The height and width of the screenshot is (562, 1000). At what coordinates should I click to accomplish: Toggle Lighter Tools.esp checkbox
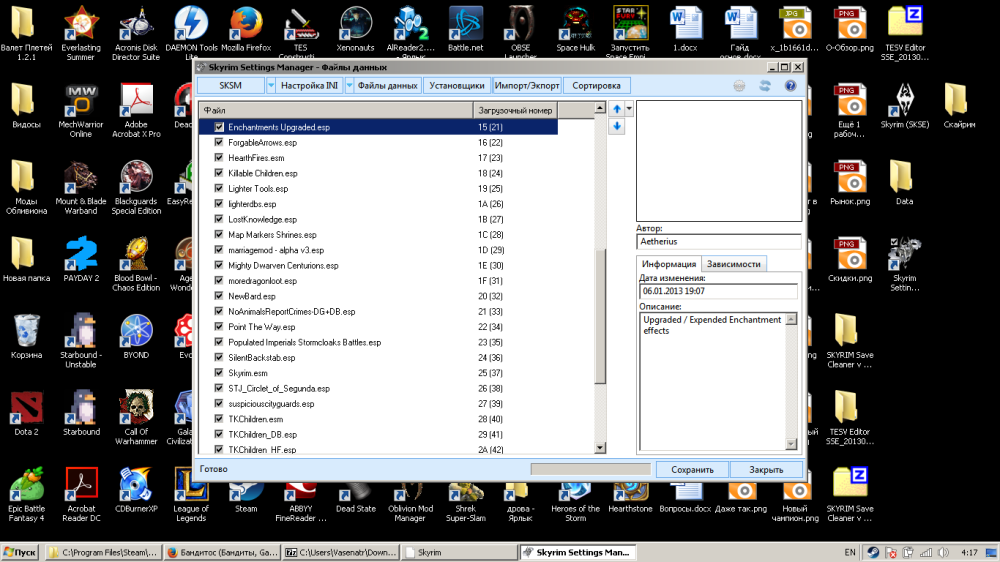[x=219, y=188]
